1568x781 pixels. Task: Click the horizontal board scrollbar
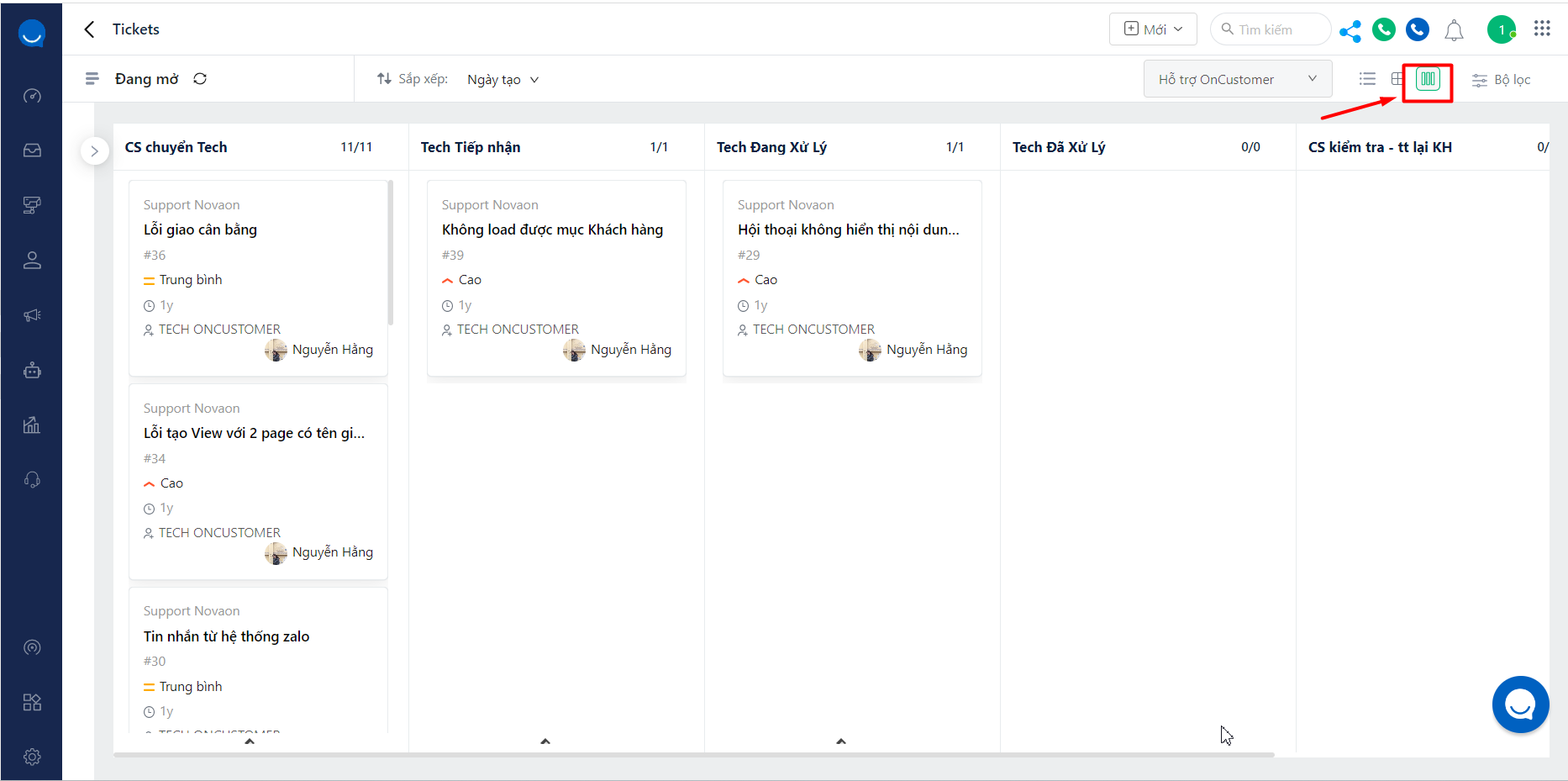tap(693, 755)
